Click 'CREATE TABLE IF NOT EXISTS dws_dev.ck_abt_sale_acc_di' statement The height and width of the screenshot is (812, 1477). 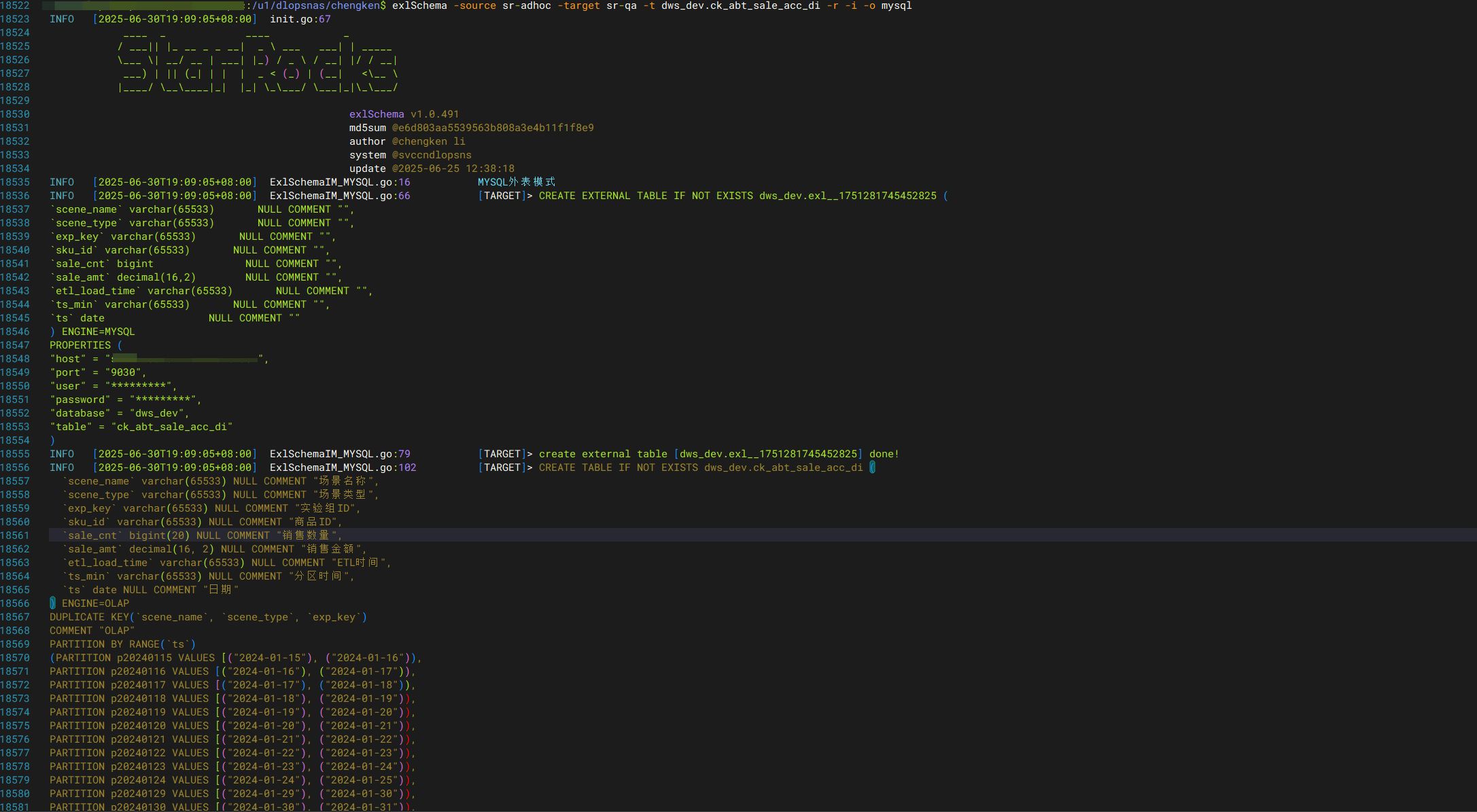pos(701,467)
